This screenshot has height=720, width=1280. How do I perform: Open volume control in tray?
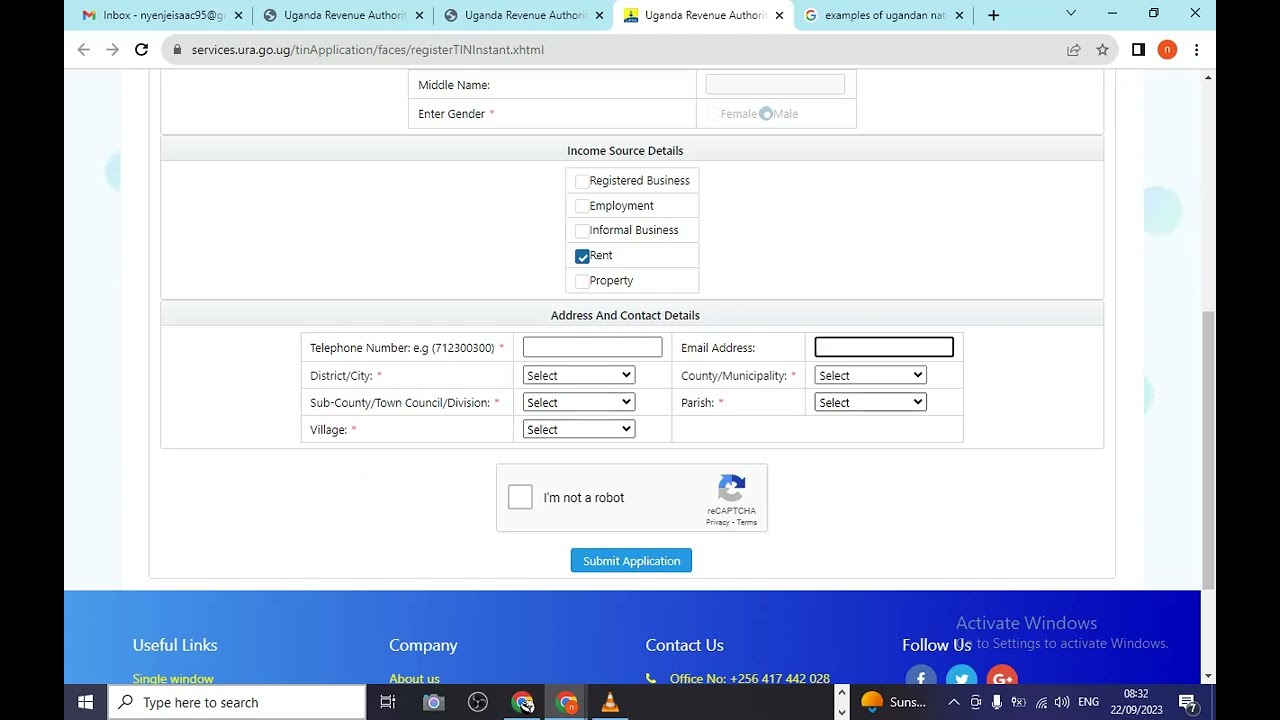tap(1061, 702)
